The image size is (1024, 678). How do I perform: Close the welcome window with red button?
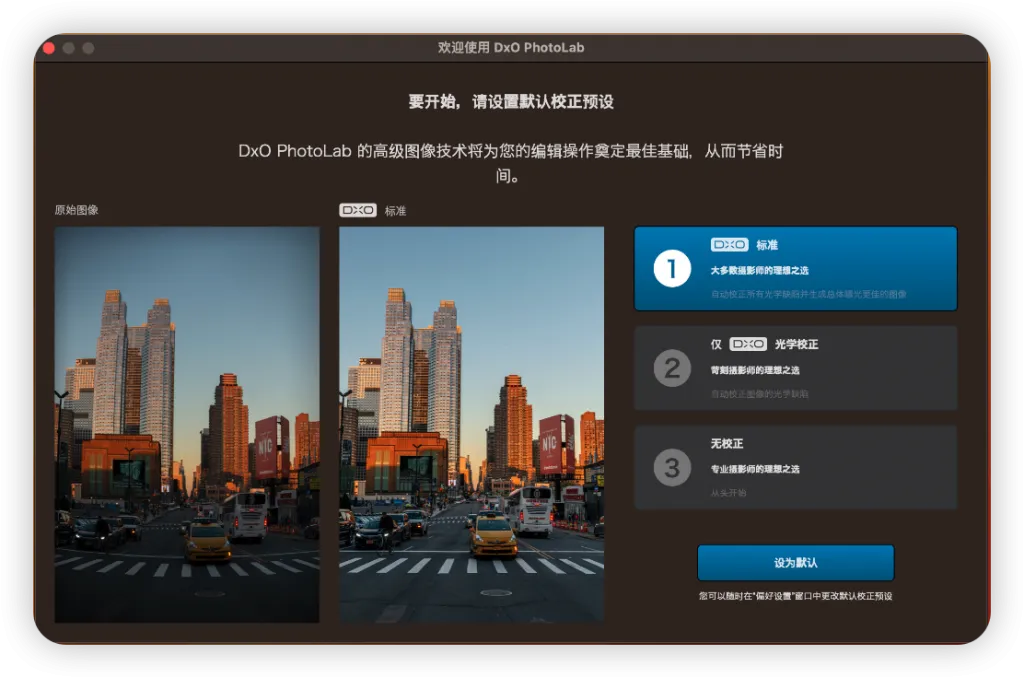point(48,48)
